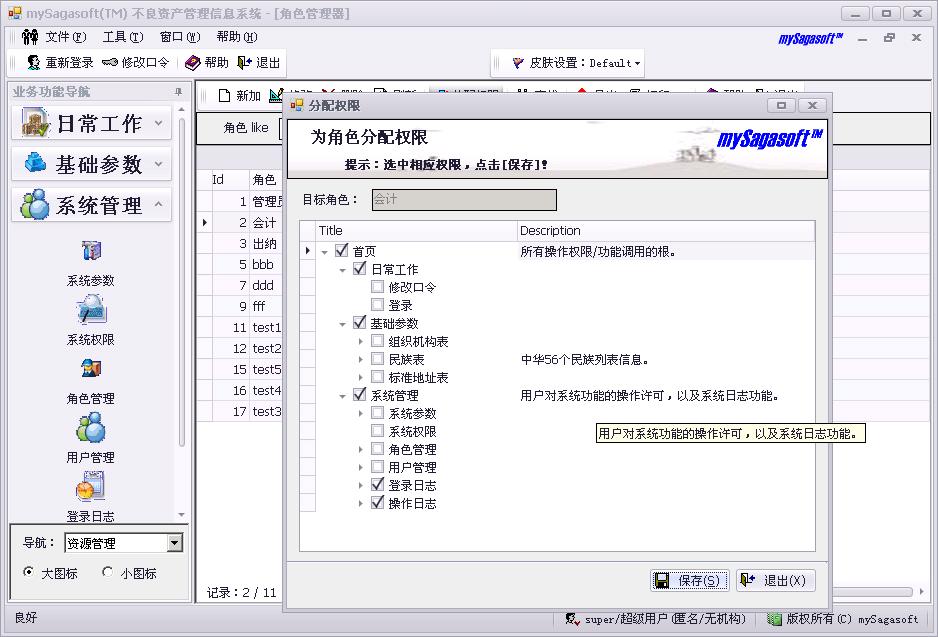
Task: Check the 组织机构表 checkbox
Action: coord(377,340)
